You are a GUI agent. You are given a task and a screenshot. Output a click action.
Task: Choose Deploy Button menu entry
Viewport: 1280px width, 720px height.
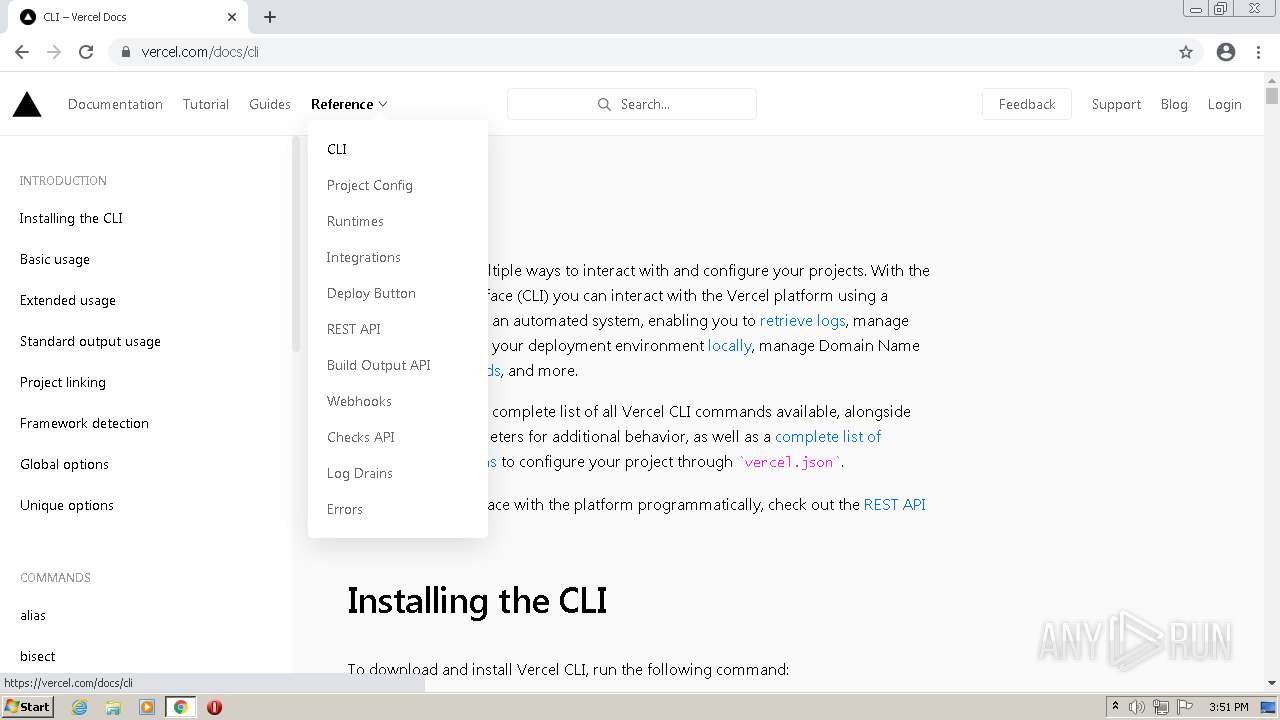click(371, 293)
